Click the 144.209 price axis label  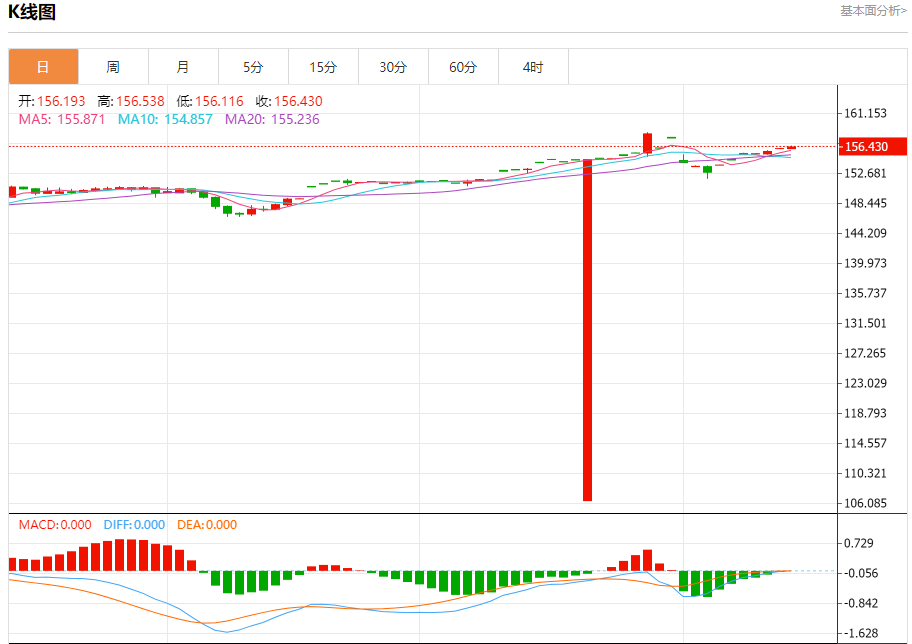(865, 233)
